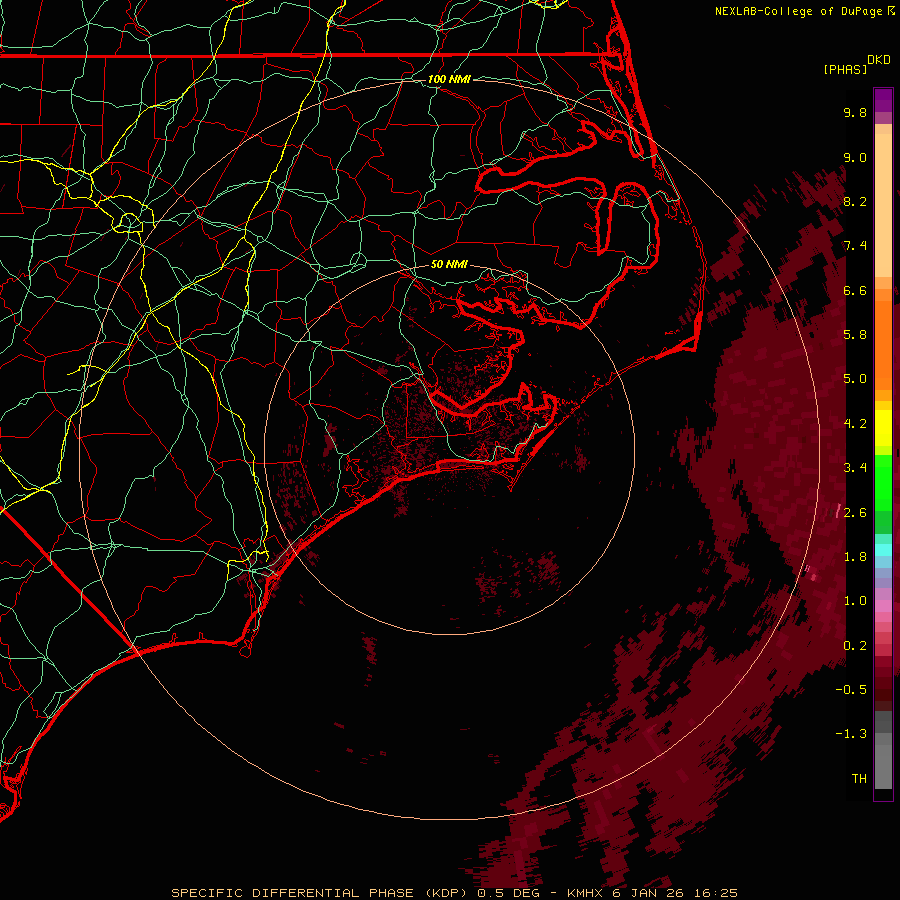Click the 0.2 value on color scale
The image size is (900, 900).
coord(855,646)
